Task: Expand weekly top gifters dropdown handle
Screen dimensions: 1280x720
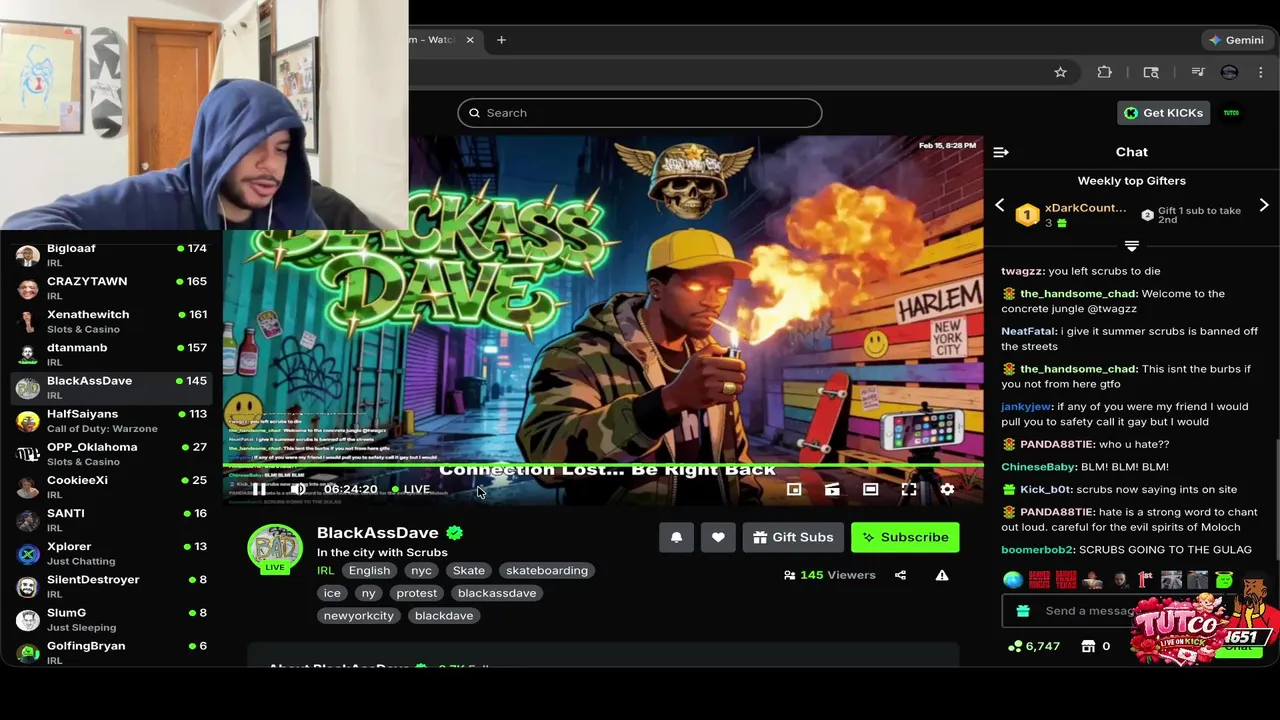Action: tap(1132, 245)
